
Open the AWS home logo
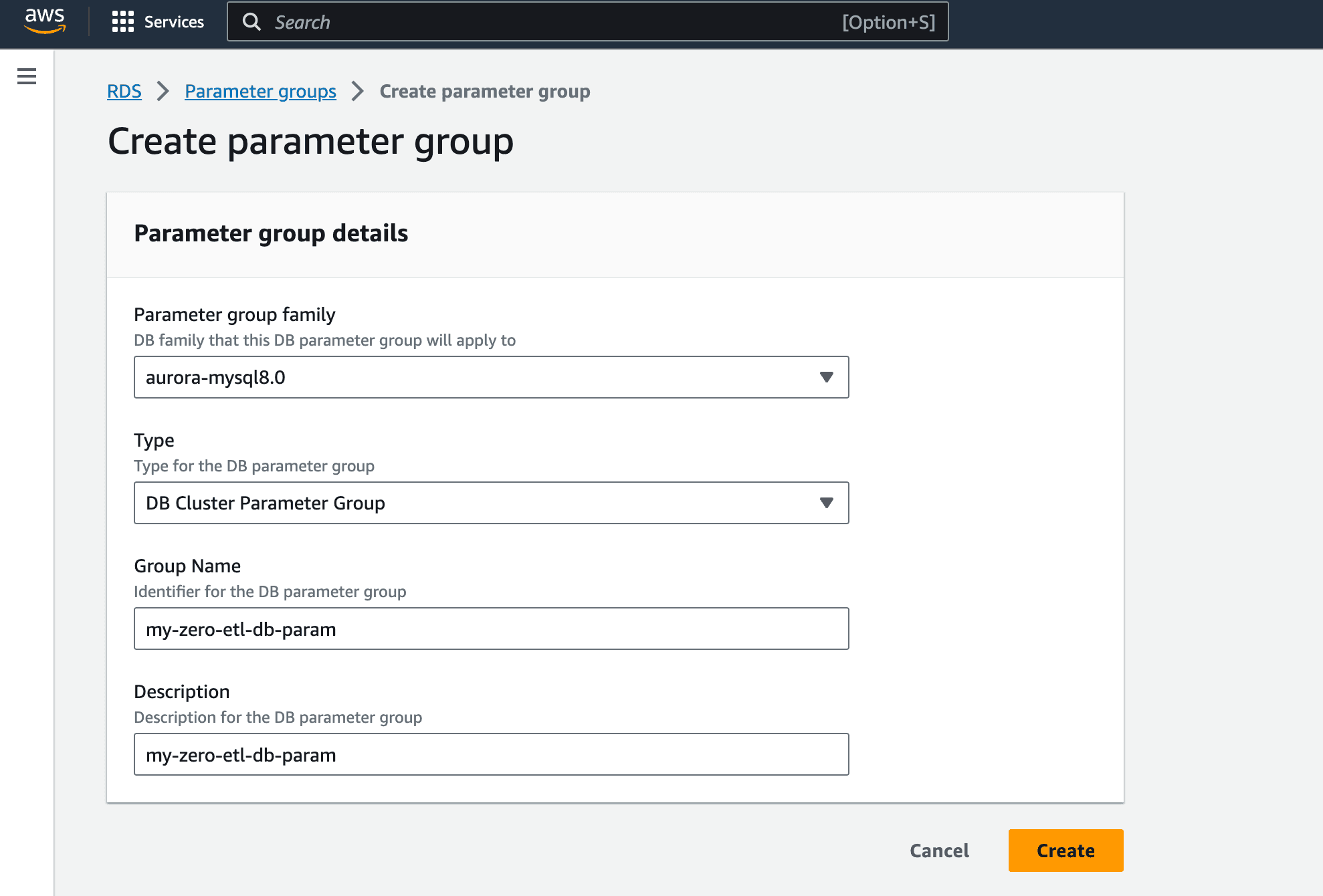[x=45, y=21]
